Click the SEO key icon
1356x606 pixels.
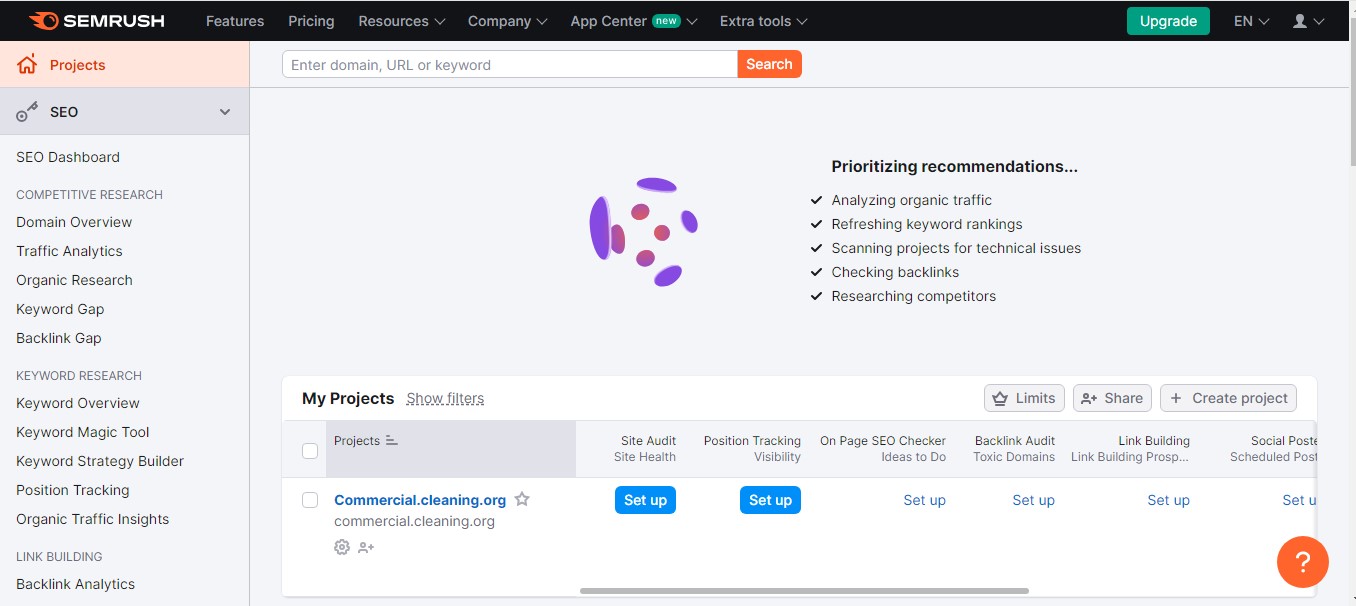[x=27, y=112]
